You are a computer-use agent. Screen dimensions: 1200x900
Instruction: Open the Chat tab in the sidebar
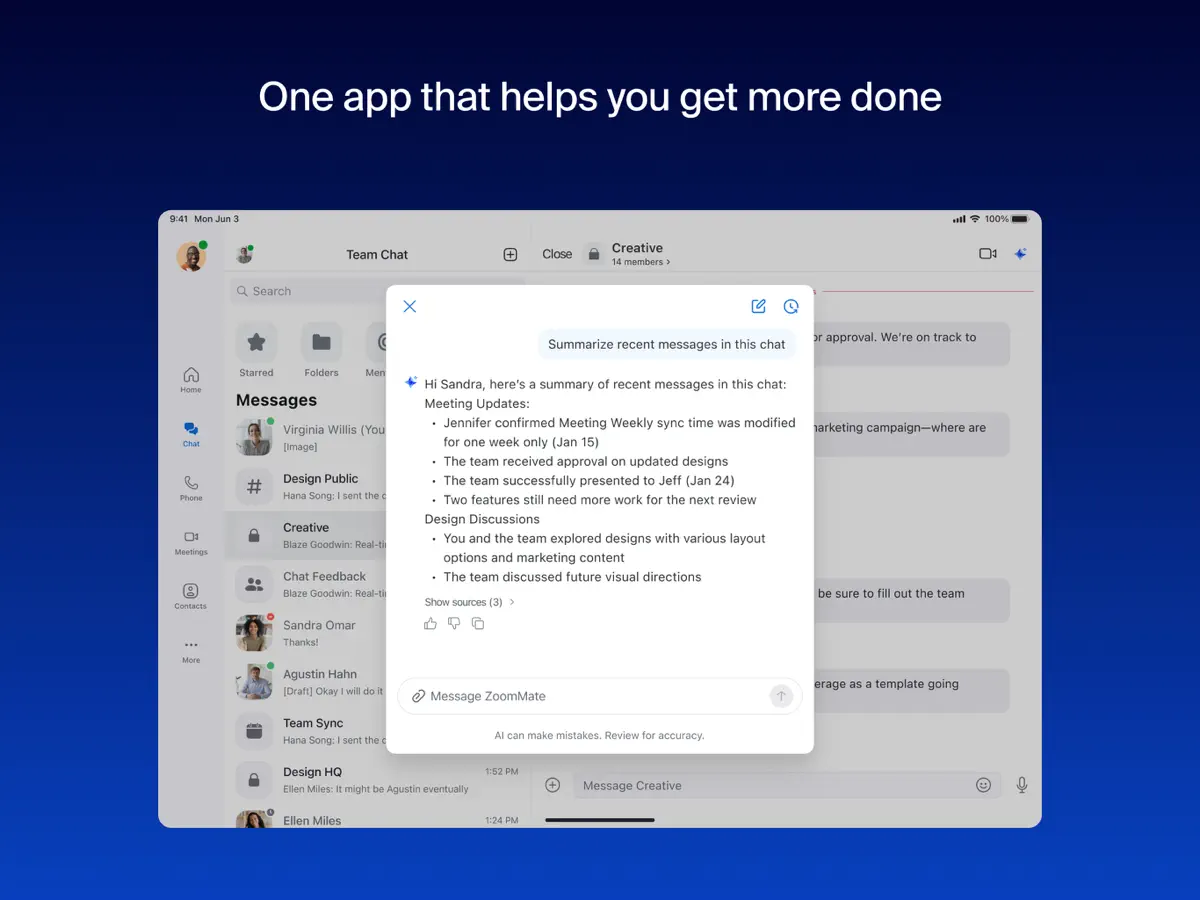[x=191, y=434]
